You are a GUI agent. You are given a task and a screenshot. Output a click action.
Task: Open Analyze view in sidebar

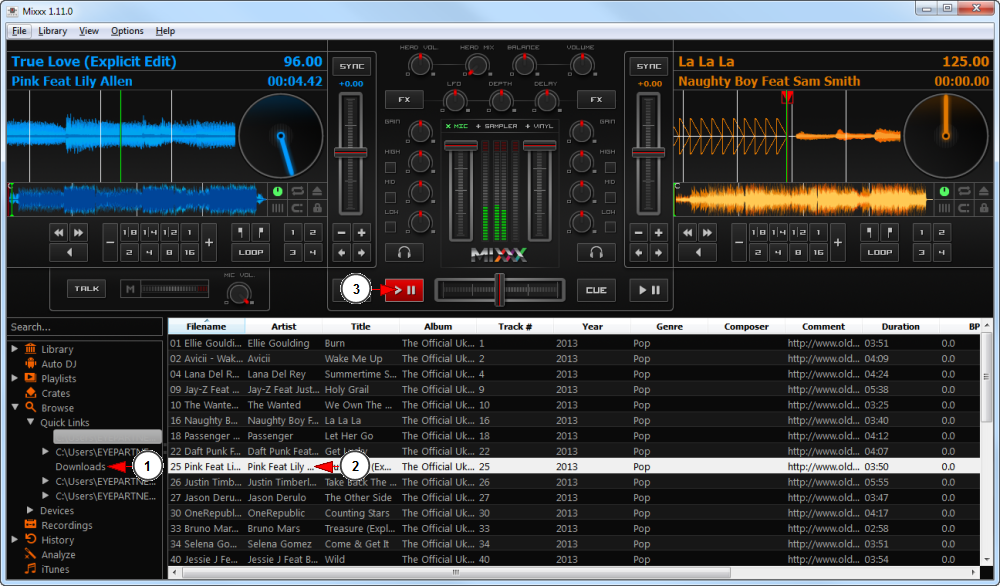pos(58,555)
